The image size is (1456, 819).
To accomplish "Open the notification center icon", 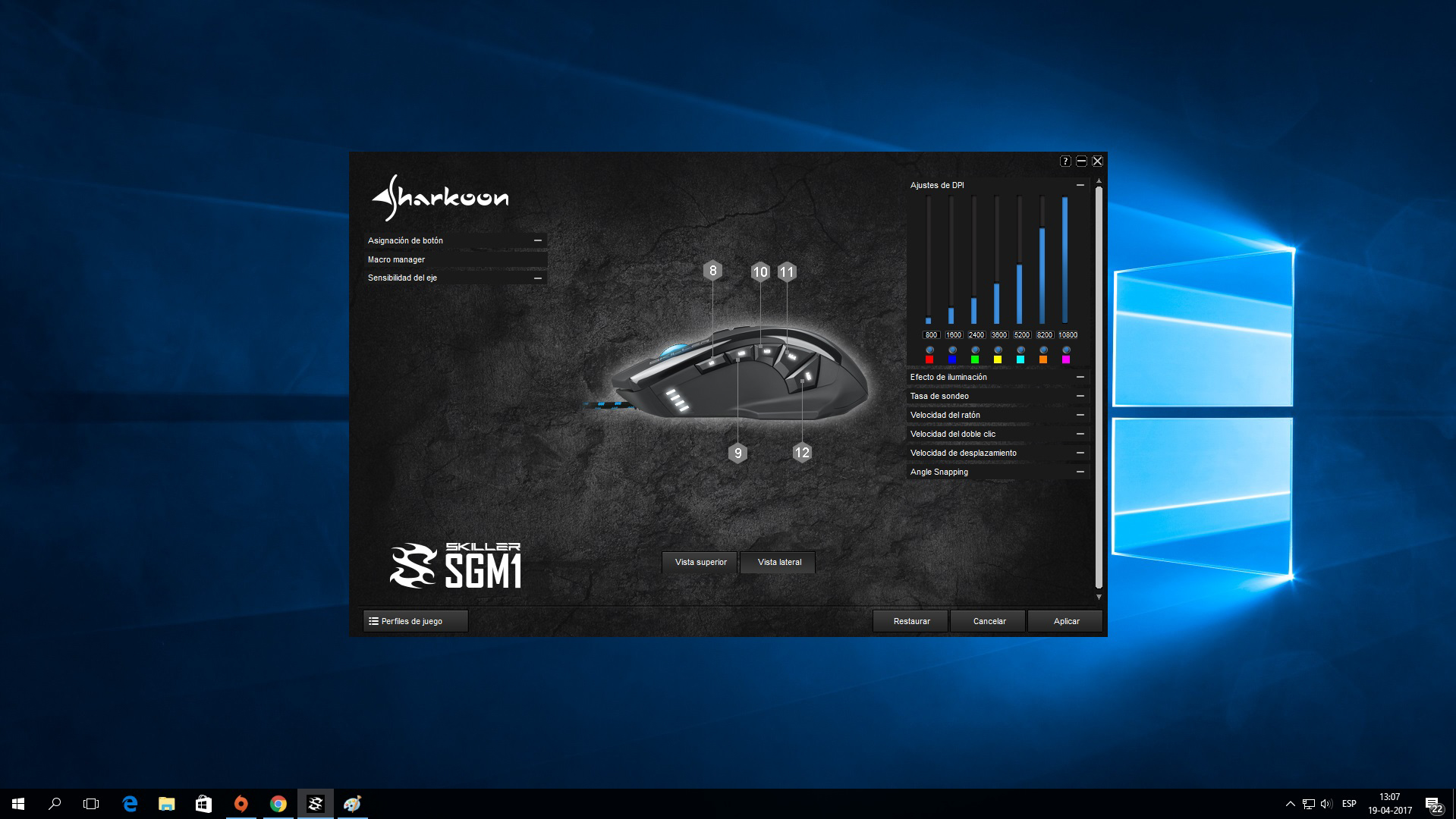I will click(x=1433, y=805).
